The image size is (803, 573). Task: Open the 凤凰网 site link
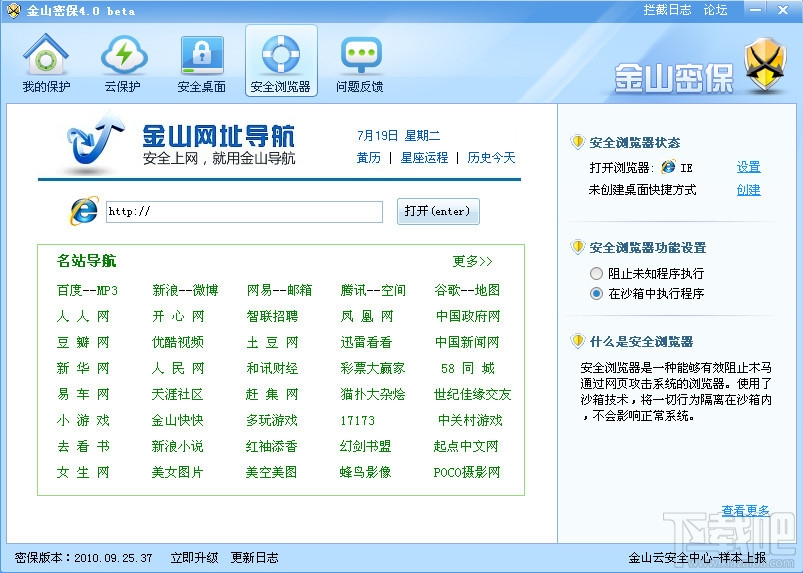367,316
